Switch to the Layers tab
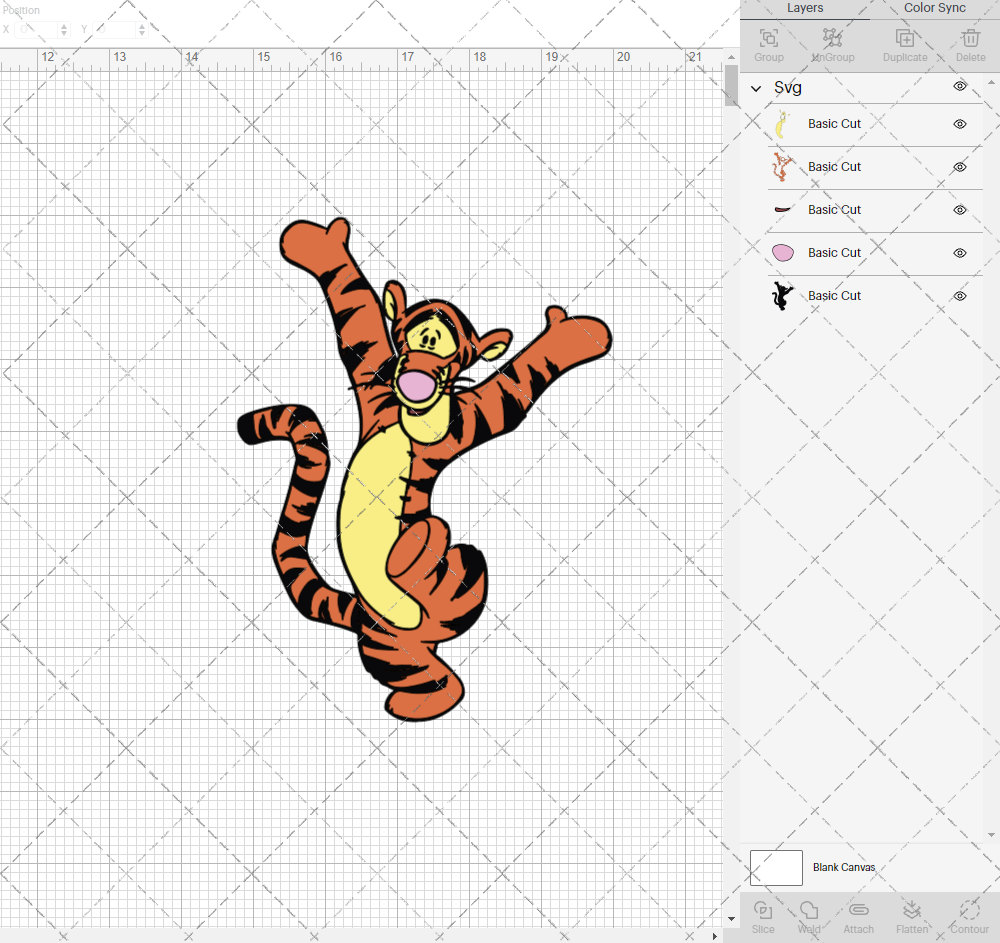This screenshot has height=943, width=1000. tap(805, 8)
